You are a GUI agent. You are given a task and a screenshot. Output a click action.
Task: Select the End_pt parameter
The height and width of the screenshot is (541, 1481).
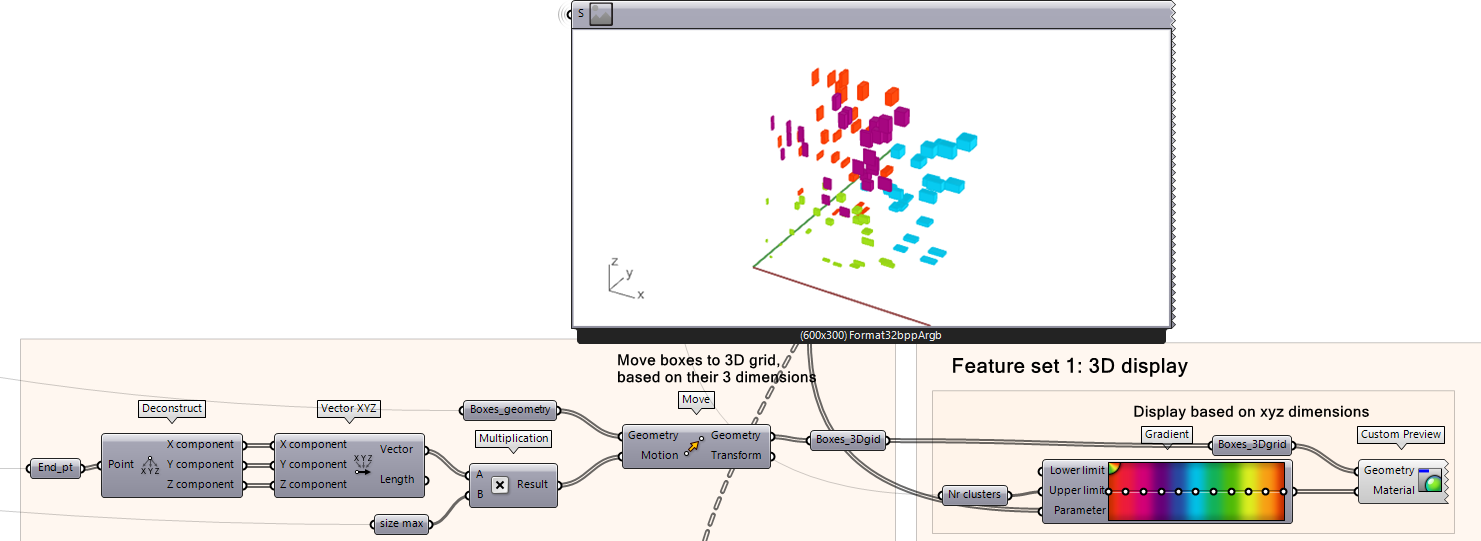(x=56, y=467)
